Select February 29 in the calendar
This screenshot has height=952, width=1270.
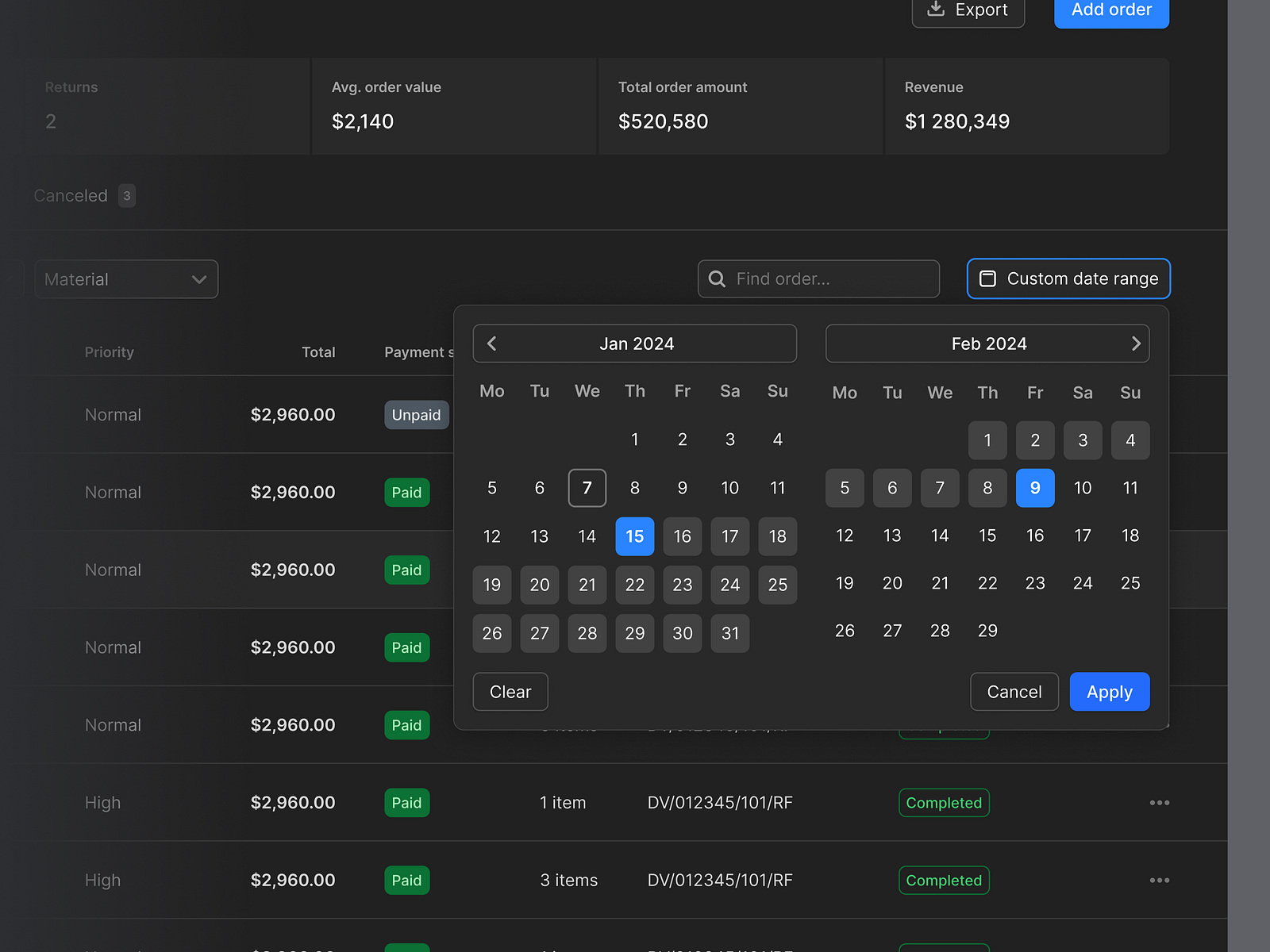987,630
